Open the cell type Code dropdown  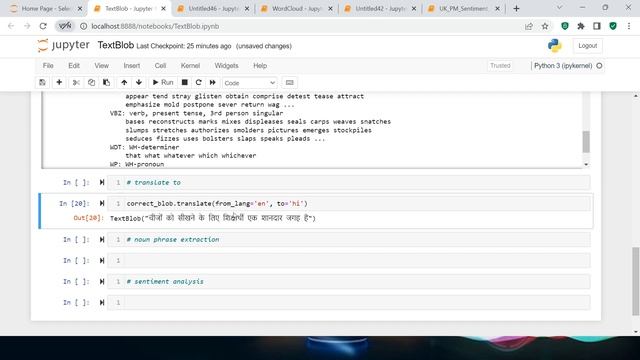coord(249,83)
